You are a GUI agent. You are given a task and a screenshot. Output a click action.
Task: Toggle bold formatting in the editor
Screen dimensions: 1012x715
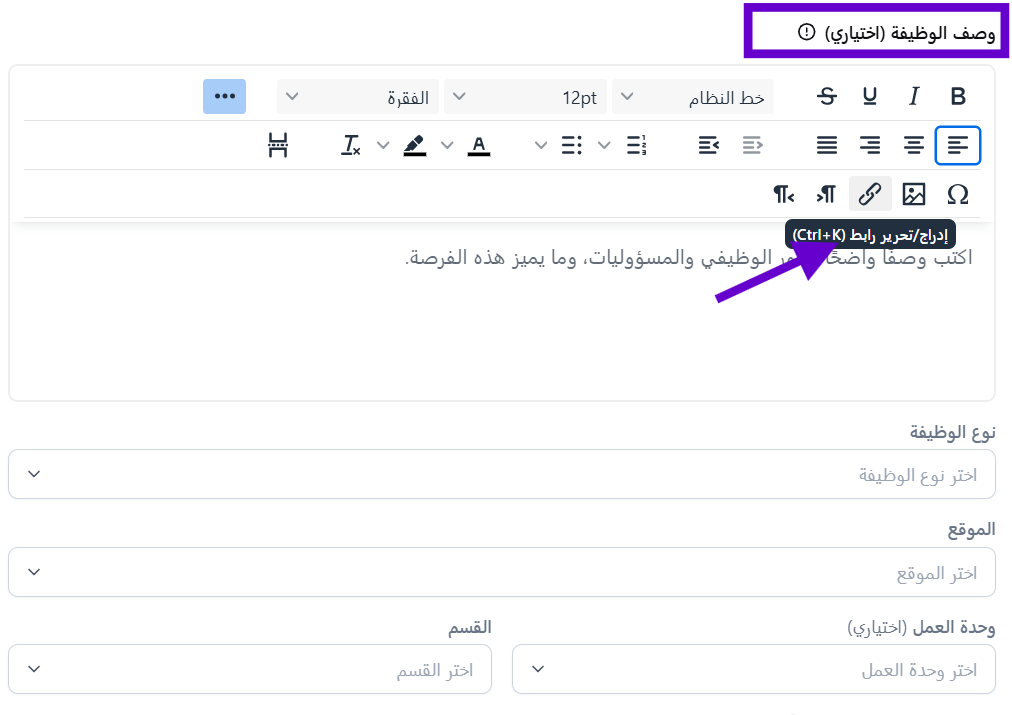click(x=957, y=96)
